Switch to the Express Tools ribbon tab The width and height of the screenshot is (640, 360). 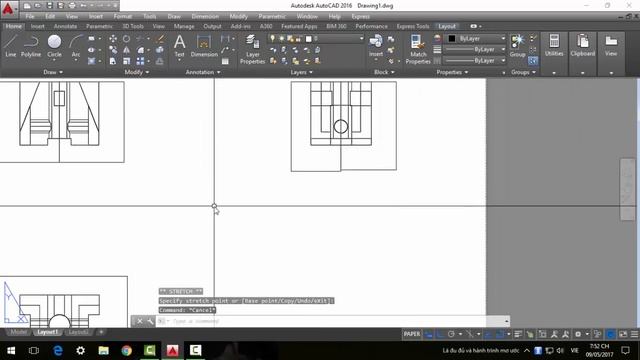(413, 26)
